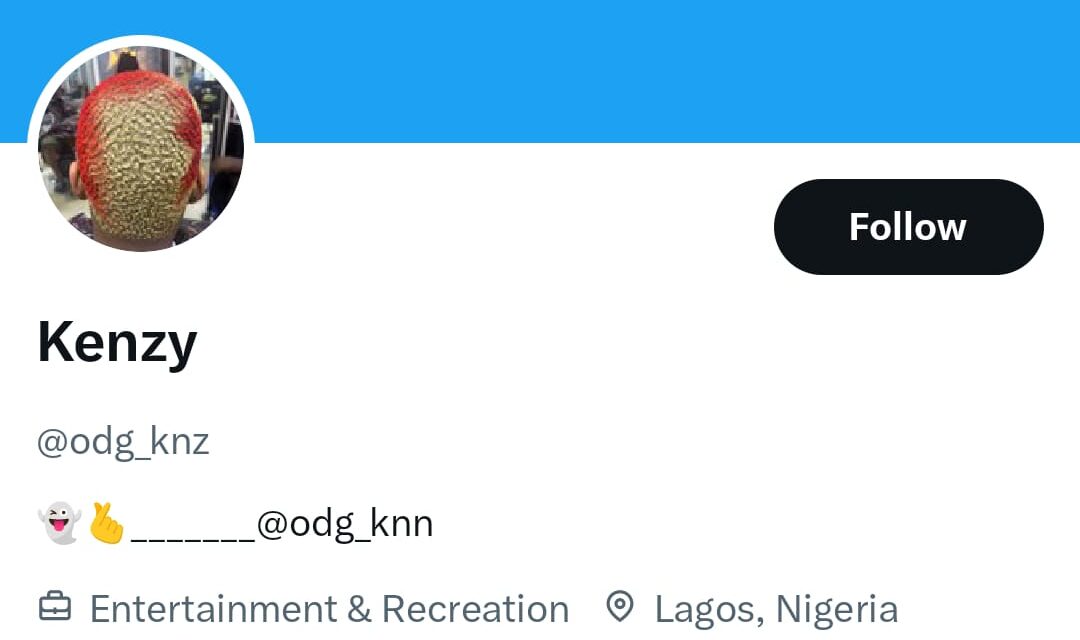Click the location pin icon before Lagos, Nigeria
The image size is (1080, 640).
(x=621, y=607)
